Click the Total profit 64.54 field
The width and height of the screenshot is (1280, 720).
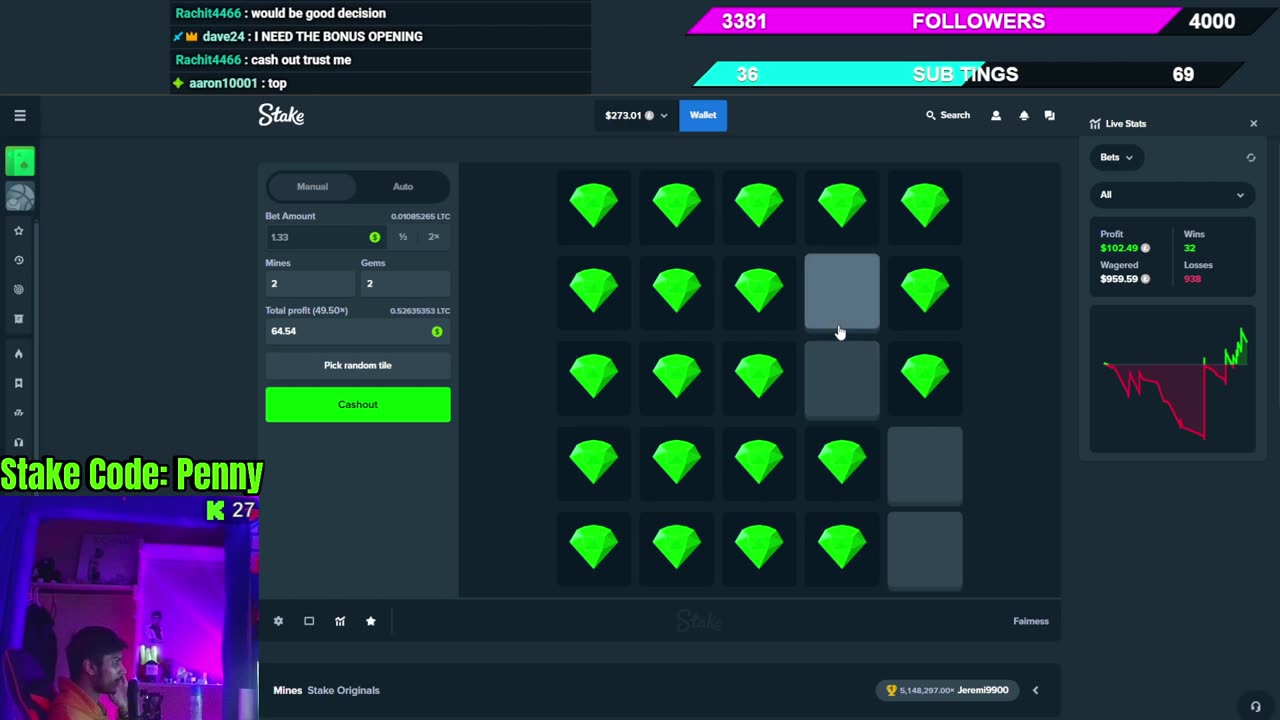coord(358,331)
